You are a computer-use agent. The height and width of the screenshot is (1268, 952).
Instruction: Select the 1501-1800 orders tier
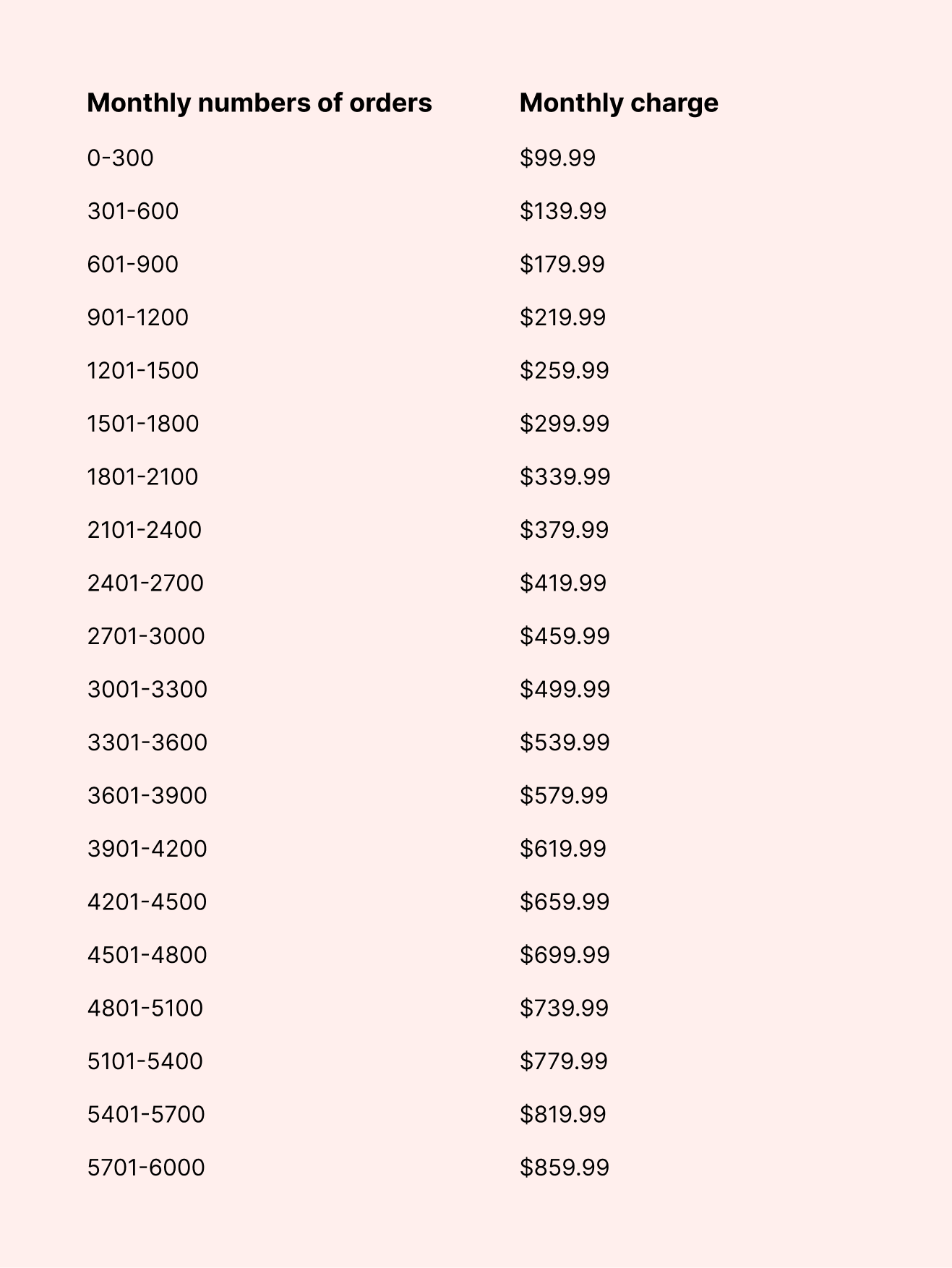pyautogui.click(x=142, y=424)
